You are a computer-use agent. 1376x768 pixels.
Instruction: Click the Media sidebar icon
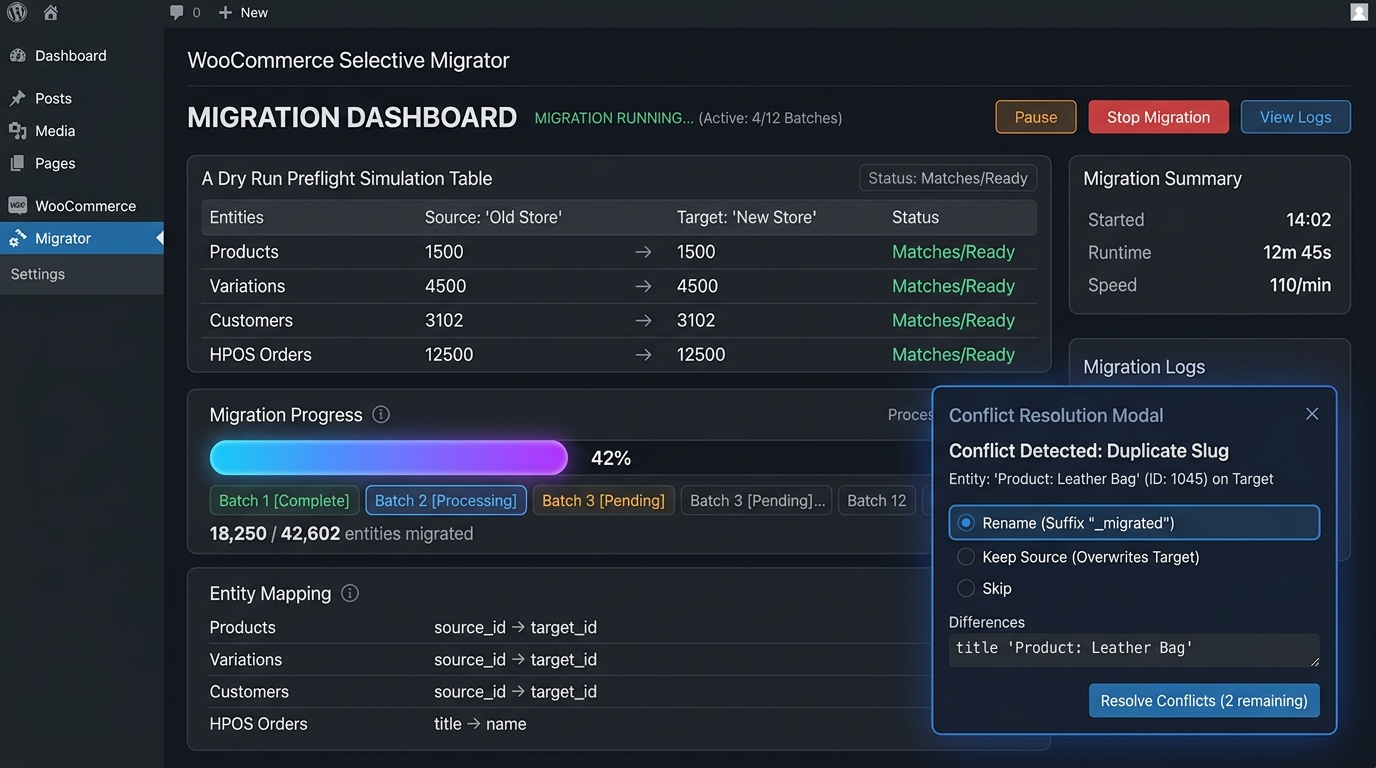point(18,131)
